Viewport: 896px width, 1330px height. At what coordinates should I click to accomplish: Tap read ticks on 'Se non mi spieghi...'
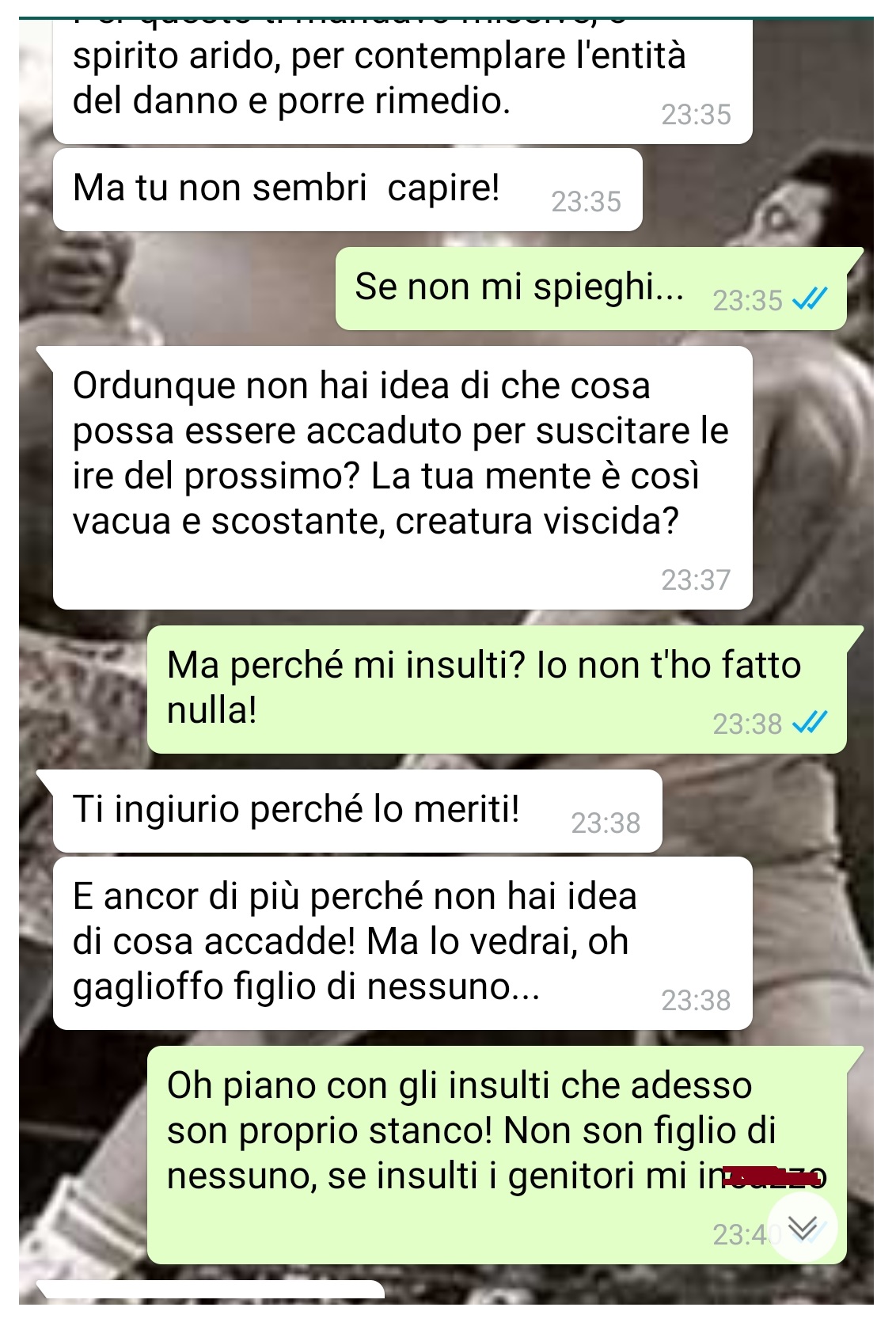[x=810, y=299]
